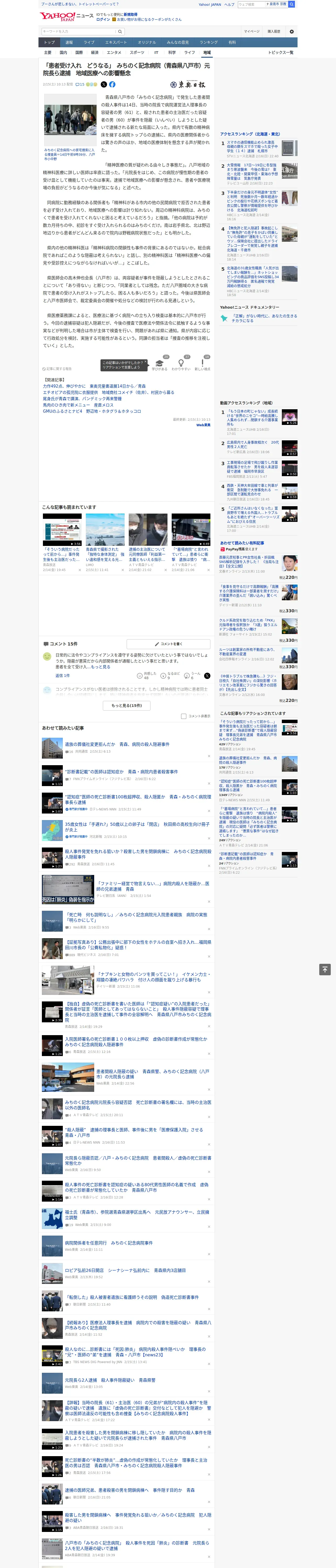Viewport: 336px width, 1568px height.
Task: Open settings via the gear icon
Action: (x=292, y=31)
